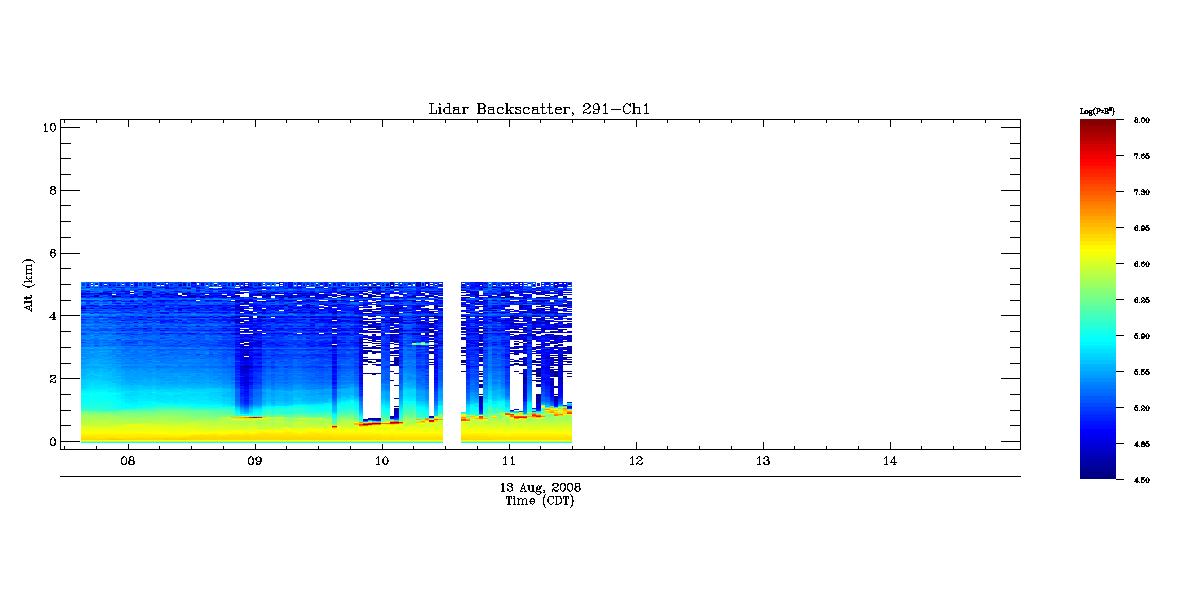Click the colorbar value '7.30'

[1143, 192]
